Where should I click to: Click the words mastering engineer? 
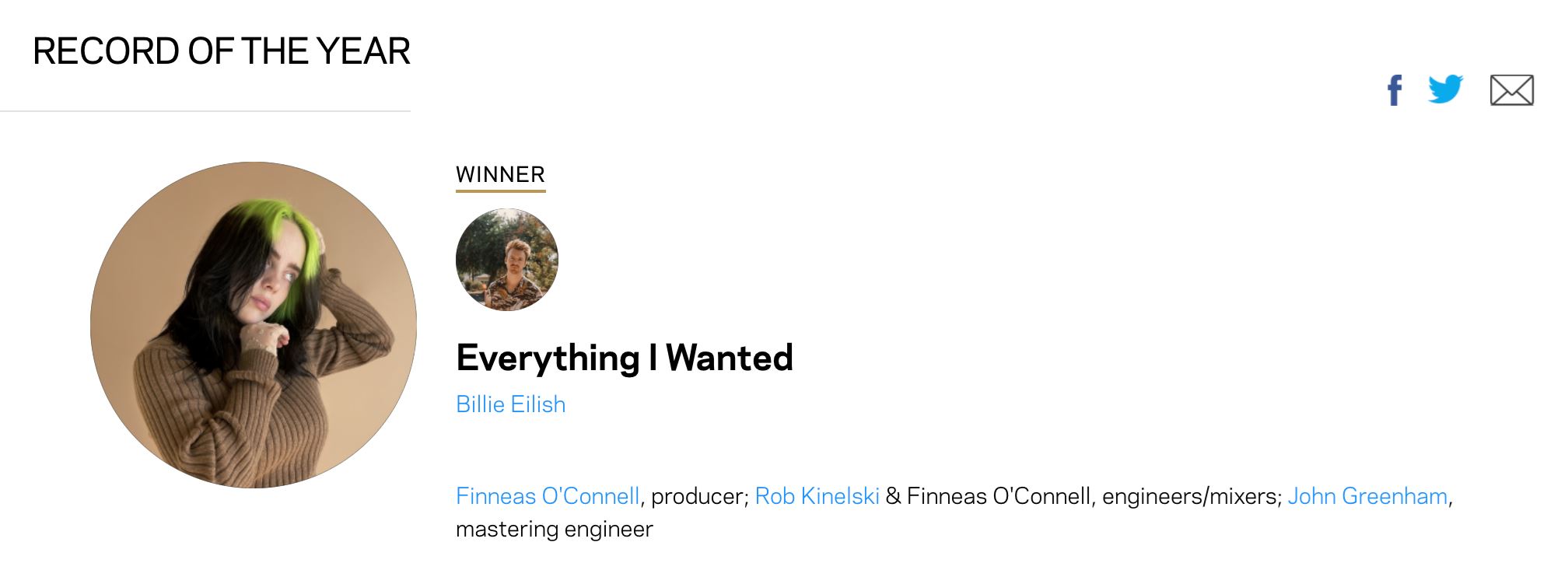pos(554,530)
